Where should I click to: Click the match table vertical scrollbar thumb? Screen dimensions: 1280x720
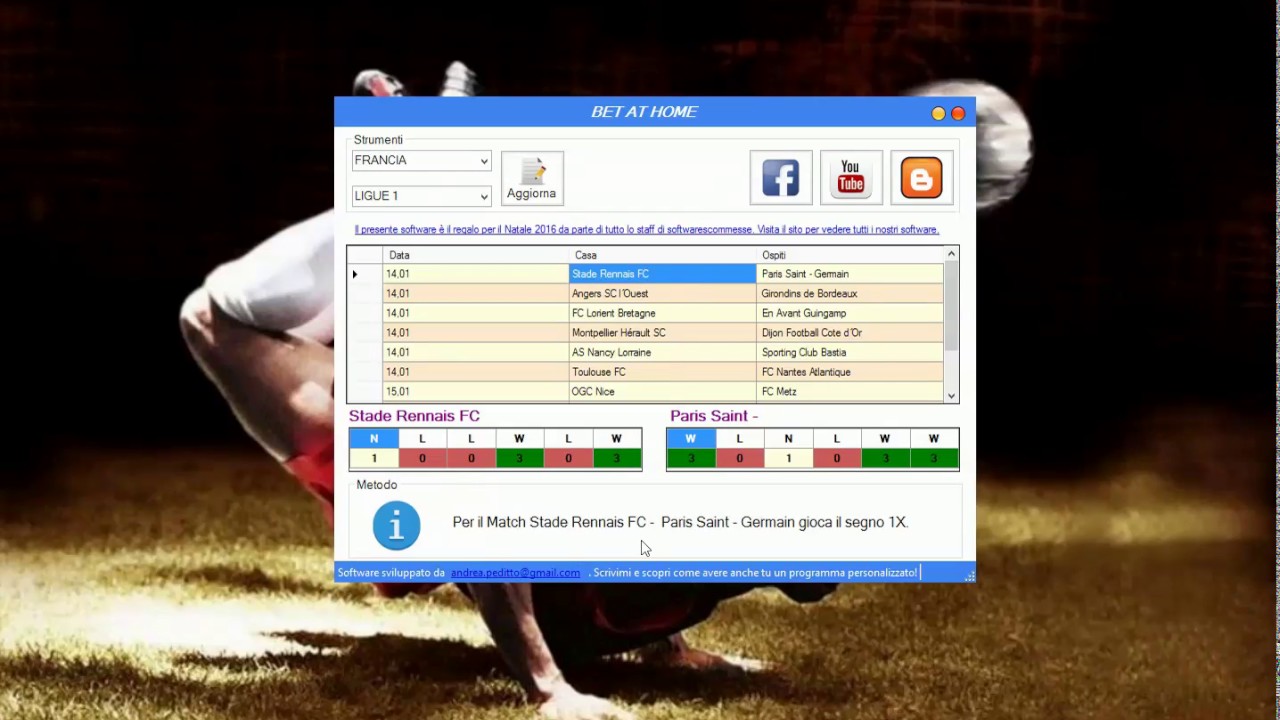coord(951,306)
